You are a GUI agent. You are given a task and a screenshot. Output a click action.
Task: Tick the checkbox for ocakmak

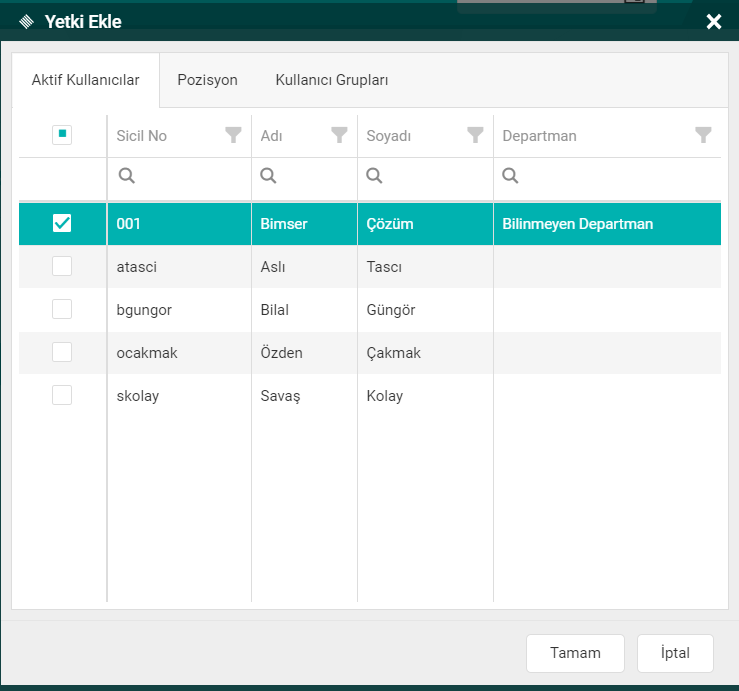(x=62, y=353)
